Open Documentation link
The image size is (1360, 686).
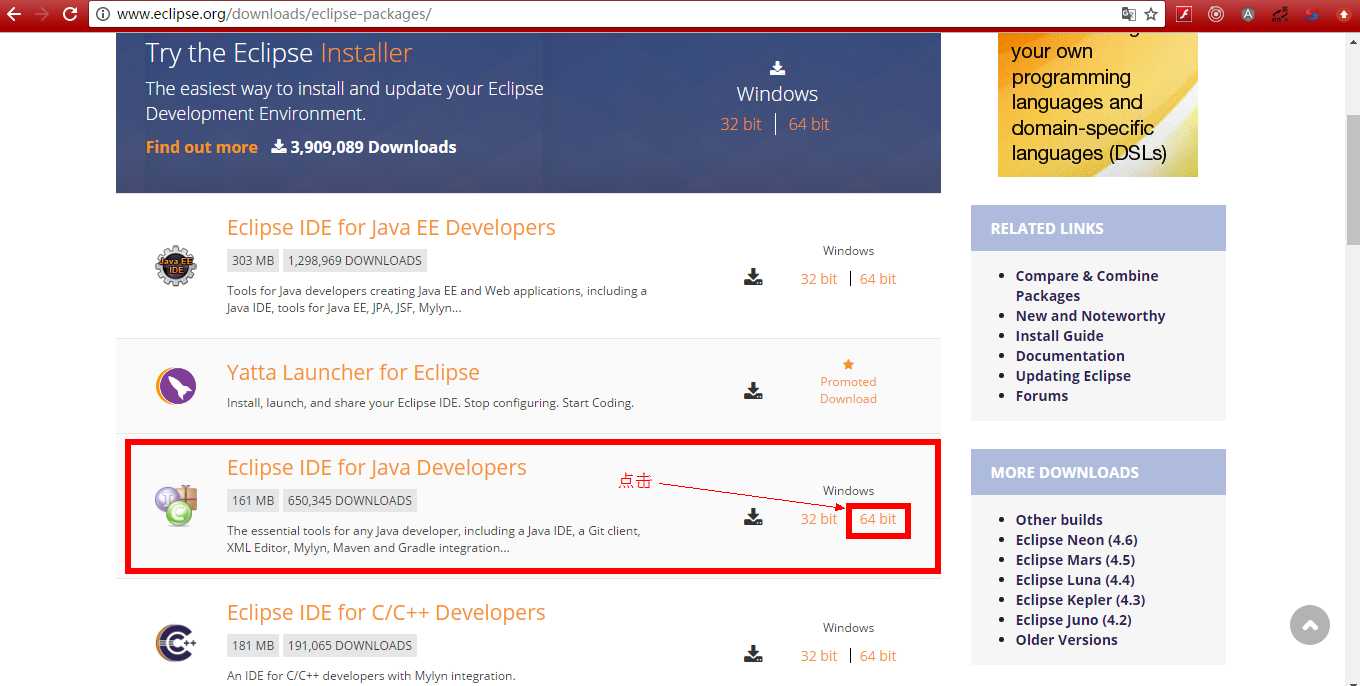[1070, 356]
